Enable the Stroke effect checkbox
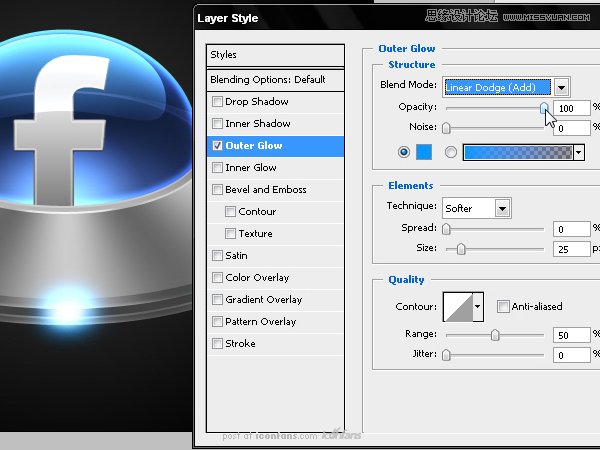 pyautogui.click(x=217, y=344)
